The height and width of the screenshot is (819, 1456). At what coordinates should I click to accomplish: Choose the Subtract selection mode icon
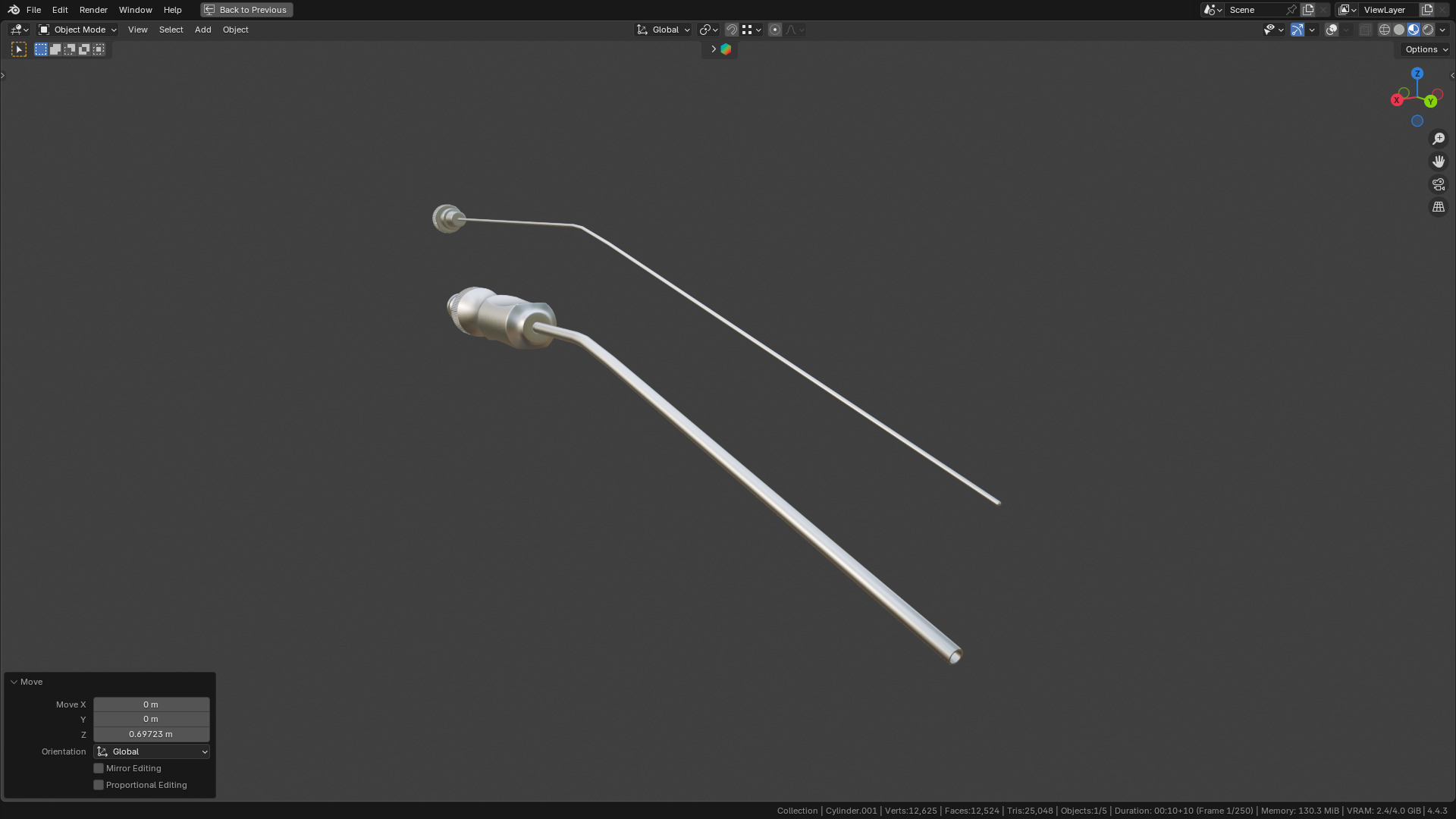pyautogui.click(x=70, y=49)
